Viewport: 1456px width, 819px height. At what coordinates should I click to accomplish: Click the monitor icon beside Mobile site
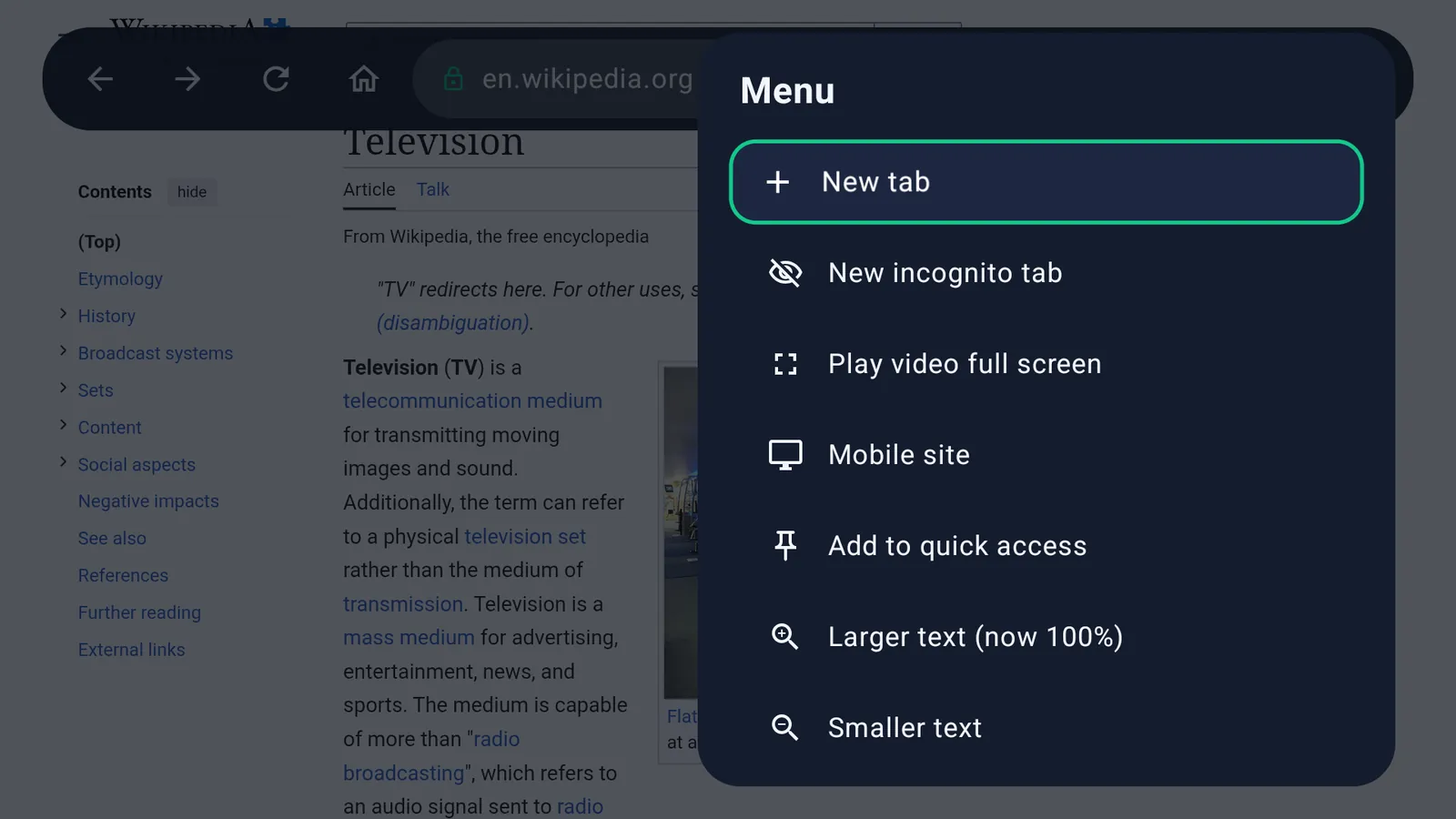click(784, 455)
